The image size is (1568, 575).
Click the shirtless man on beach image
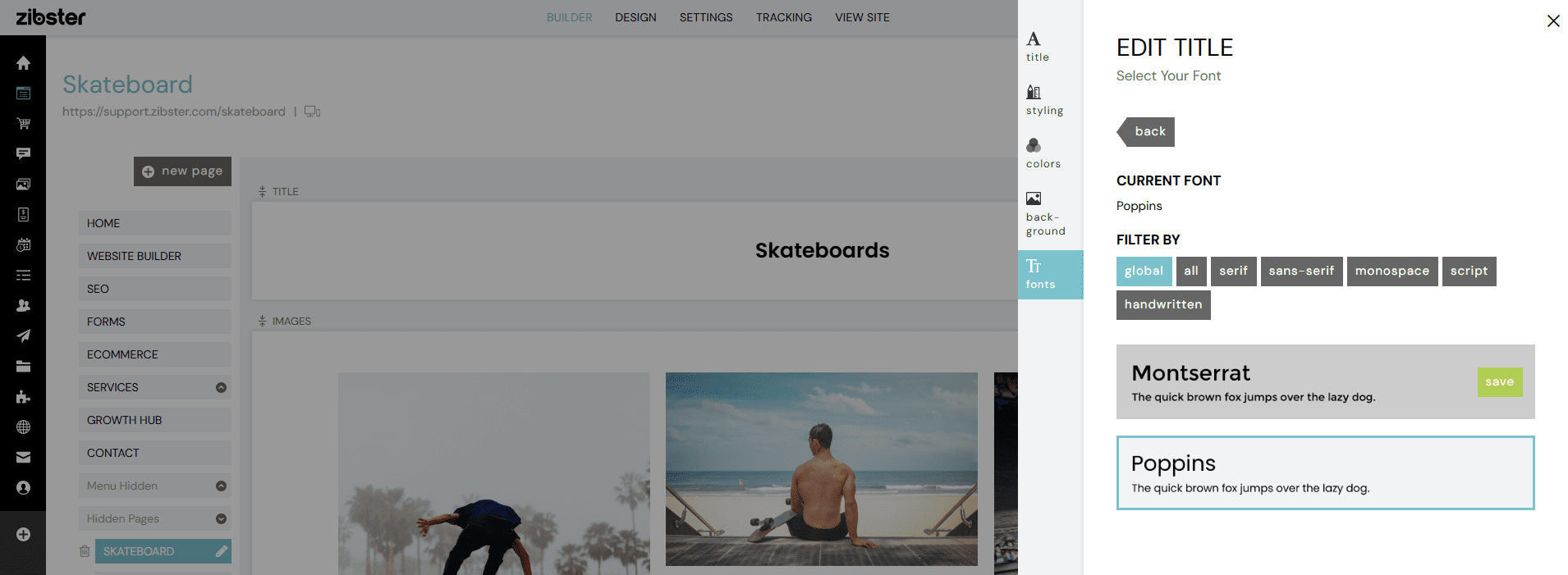tap(821, 469)
